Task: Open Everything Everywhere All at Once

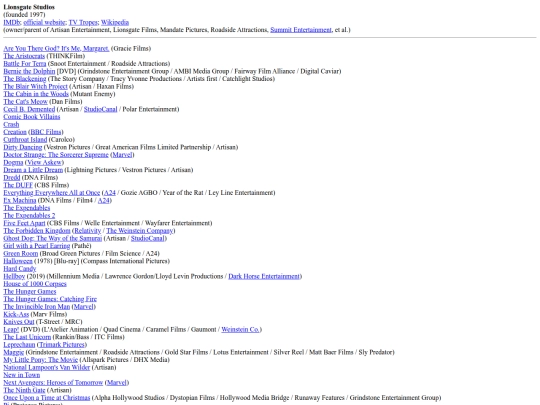Action: pos(52,193)
